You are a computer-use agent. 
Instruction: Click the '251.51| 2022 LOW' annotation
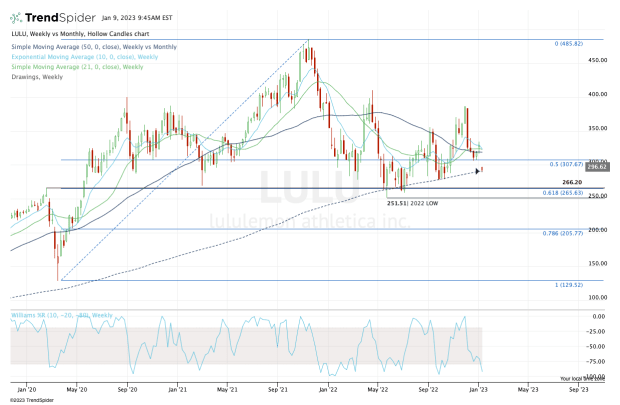click(x=412, y=203)
